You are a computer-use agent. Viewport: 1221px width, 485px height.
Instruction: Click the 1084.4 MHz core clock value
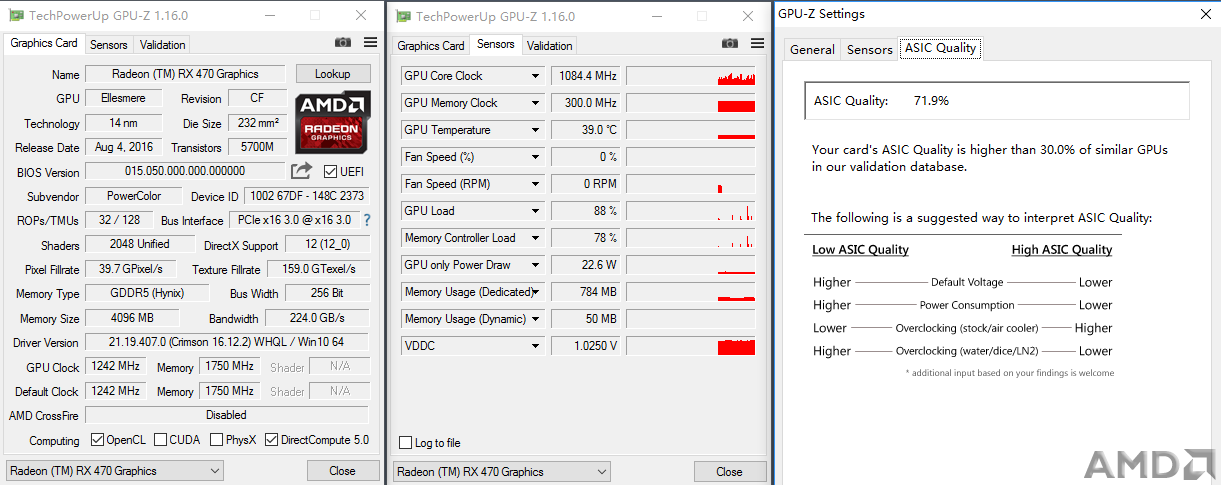coord(585,76)
